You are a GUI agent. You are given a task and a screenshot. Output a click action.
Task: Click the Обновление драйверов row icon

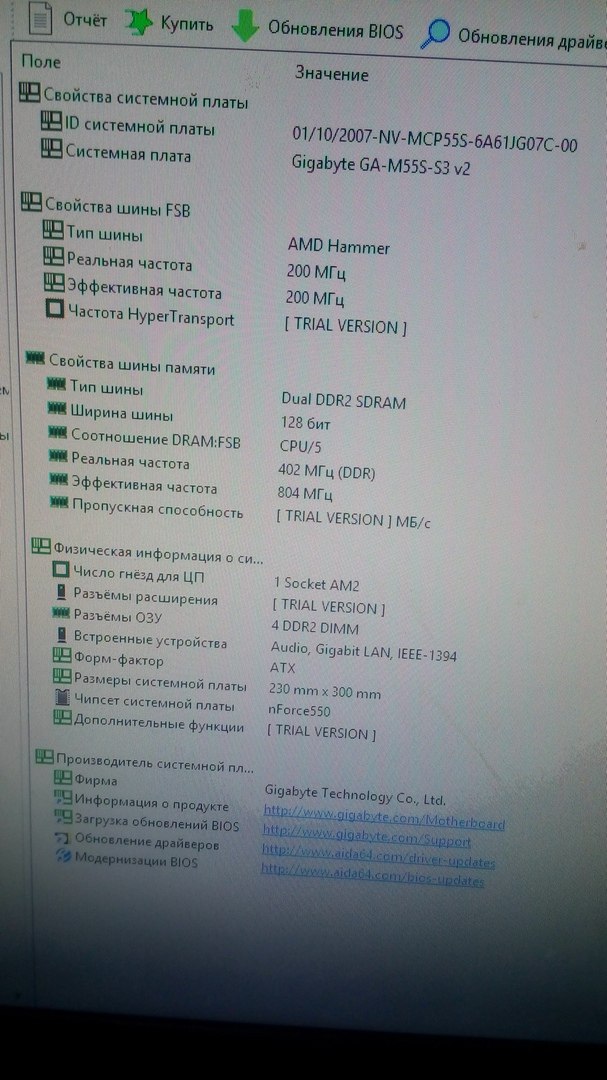pos(63,838)
